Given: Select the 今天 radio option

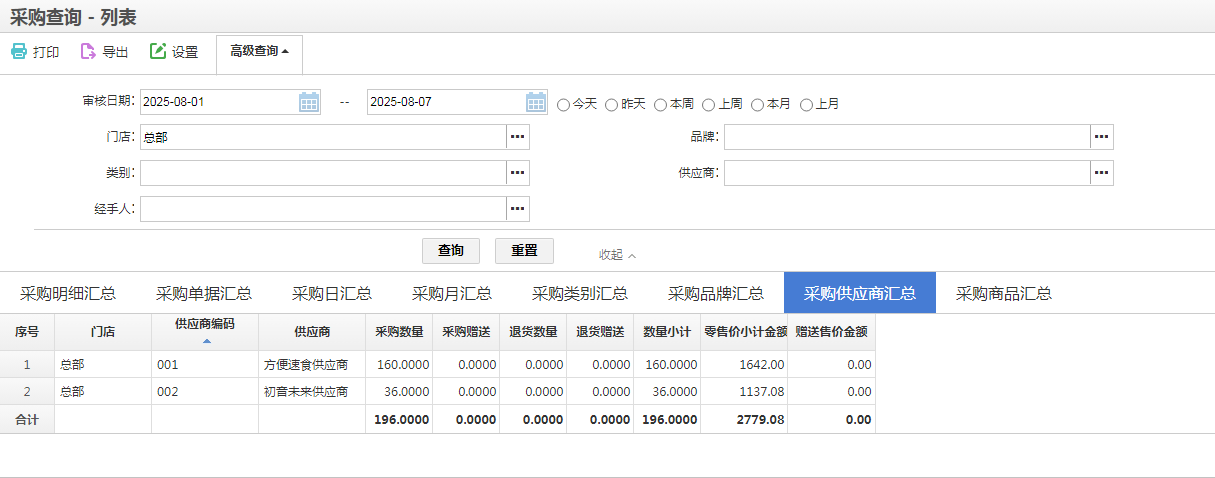Looking at the screenshot, I should [x=564, y=104].
